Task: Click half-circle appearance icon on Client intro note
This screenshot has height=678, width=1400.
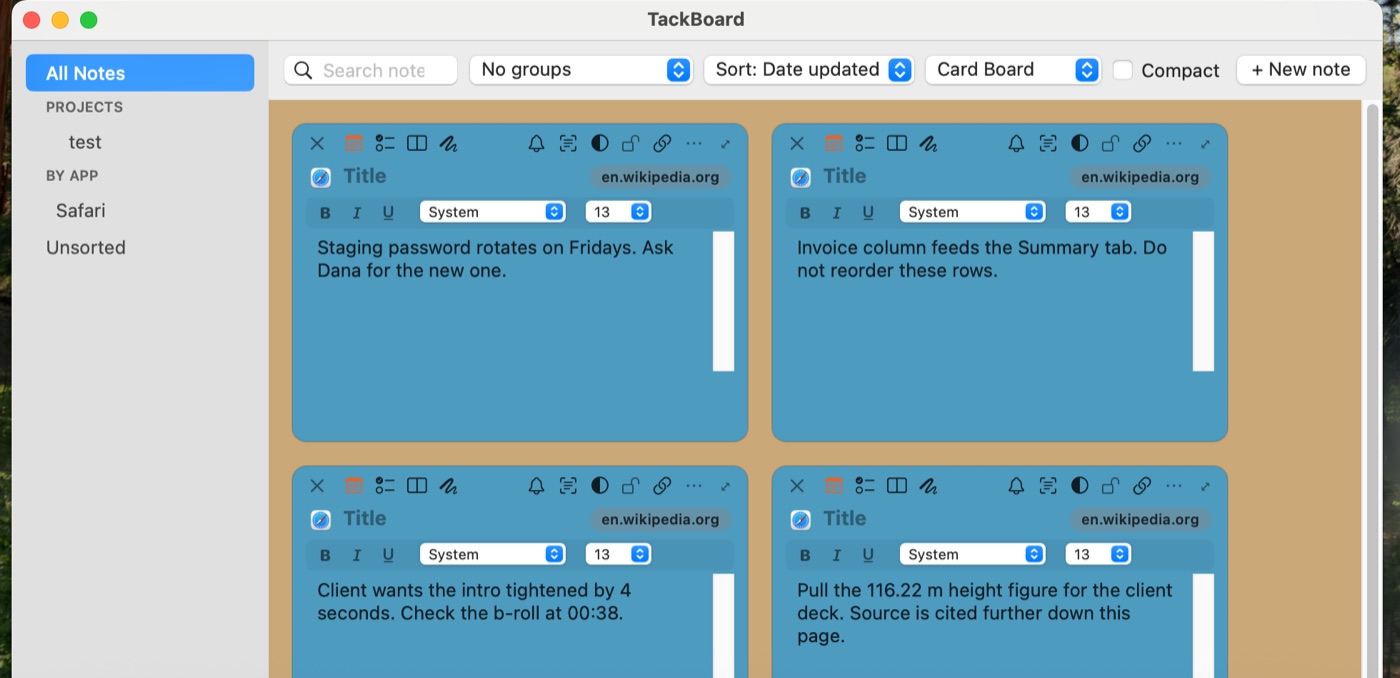Action: (x=600, y=486)
